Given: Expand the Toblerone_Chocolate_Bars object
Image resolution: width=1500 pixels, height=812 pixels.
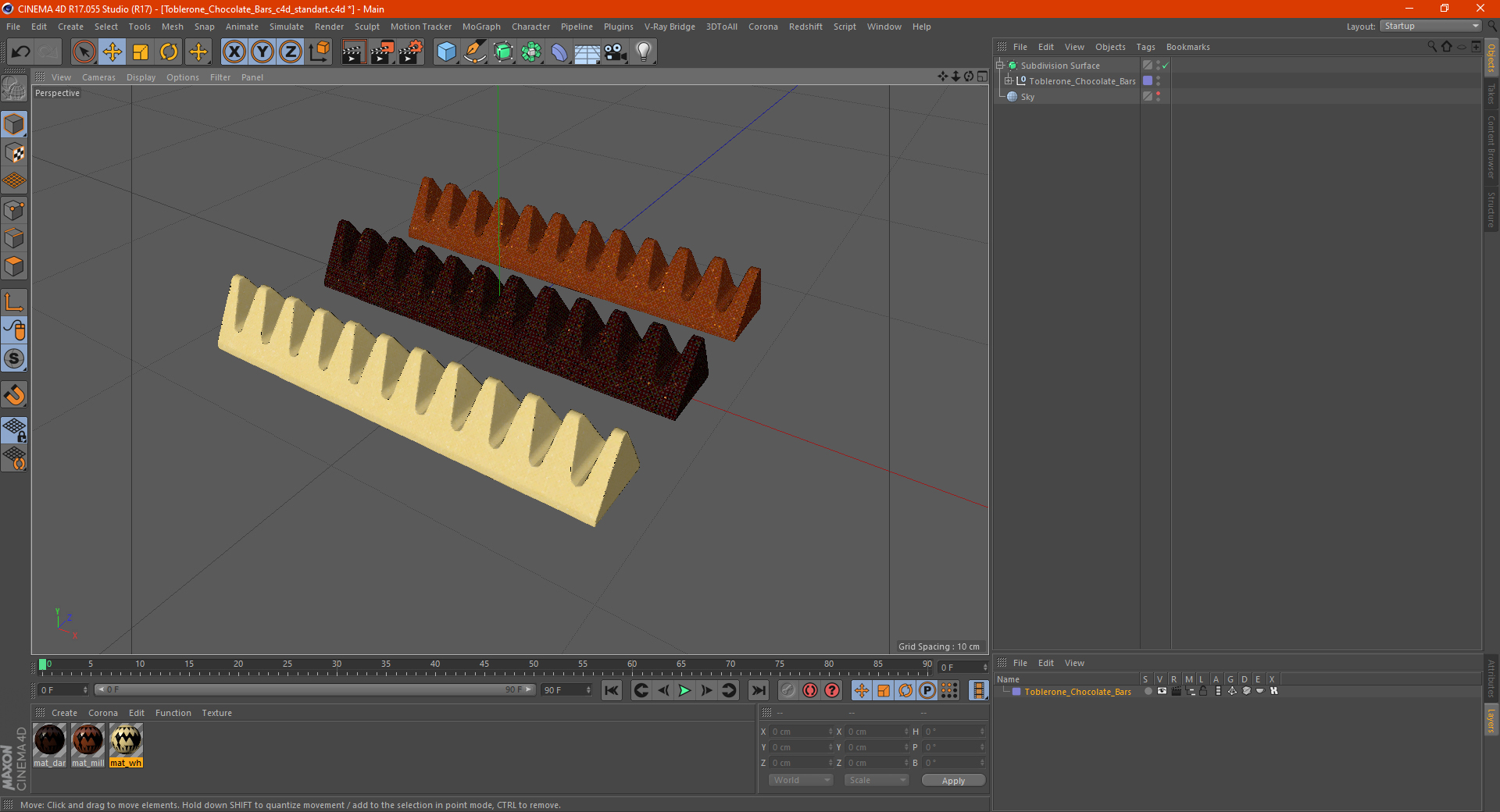Looking at the screenshot, I should coord(1009,80).
